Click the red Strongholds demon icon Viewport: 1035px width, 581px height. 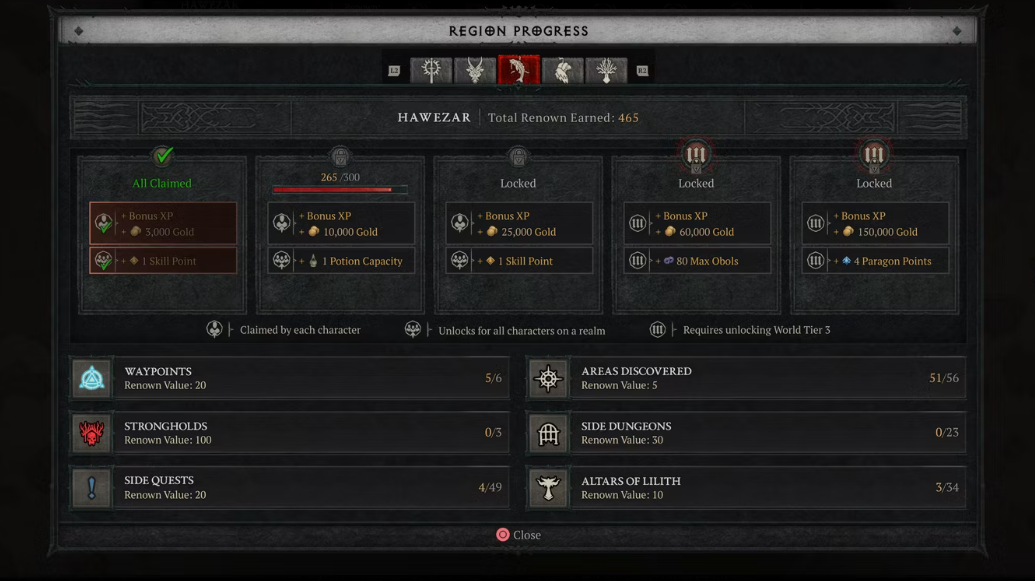pos(92,433)
